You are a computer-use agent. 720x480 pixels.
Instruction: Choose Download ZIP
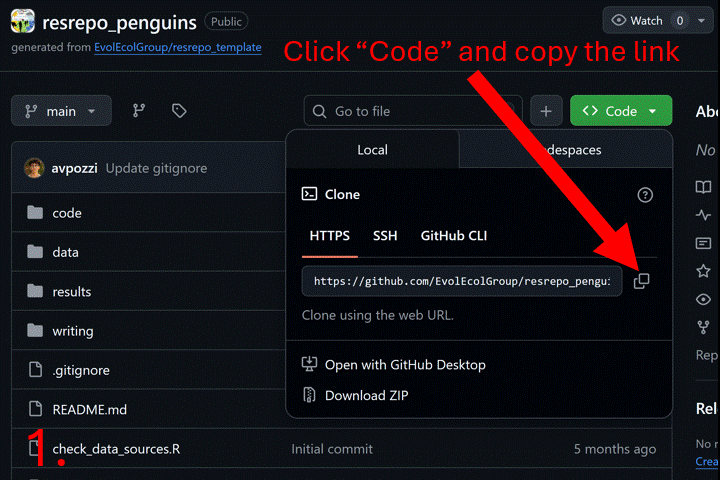pos(366,395)
